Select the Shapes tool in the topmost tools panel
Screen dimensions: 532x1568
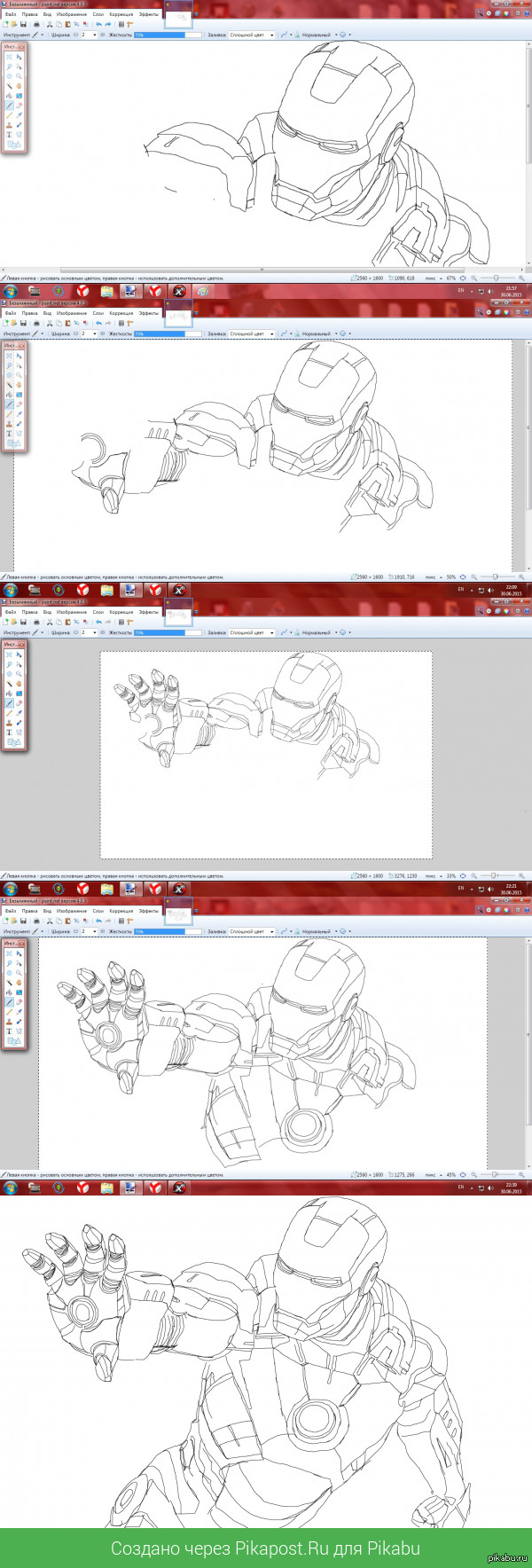tap(13, 145)
